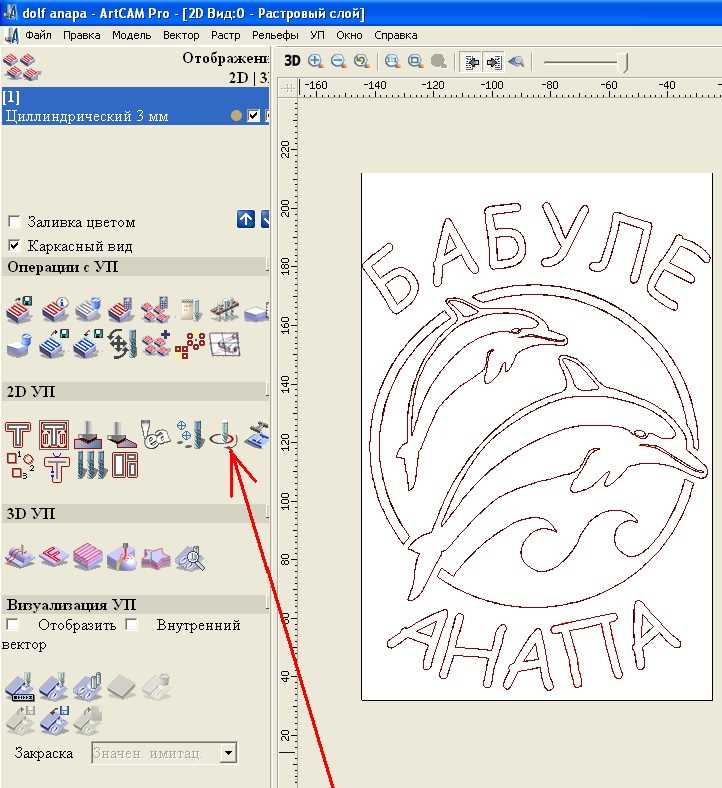
Task: Click the toolpath icon the red arrow marks
Action: point(226,435)
